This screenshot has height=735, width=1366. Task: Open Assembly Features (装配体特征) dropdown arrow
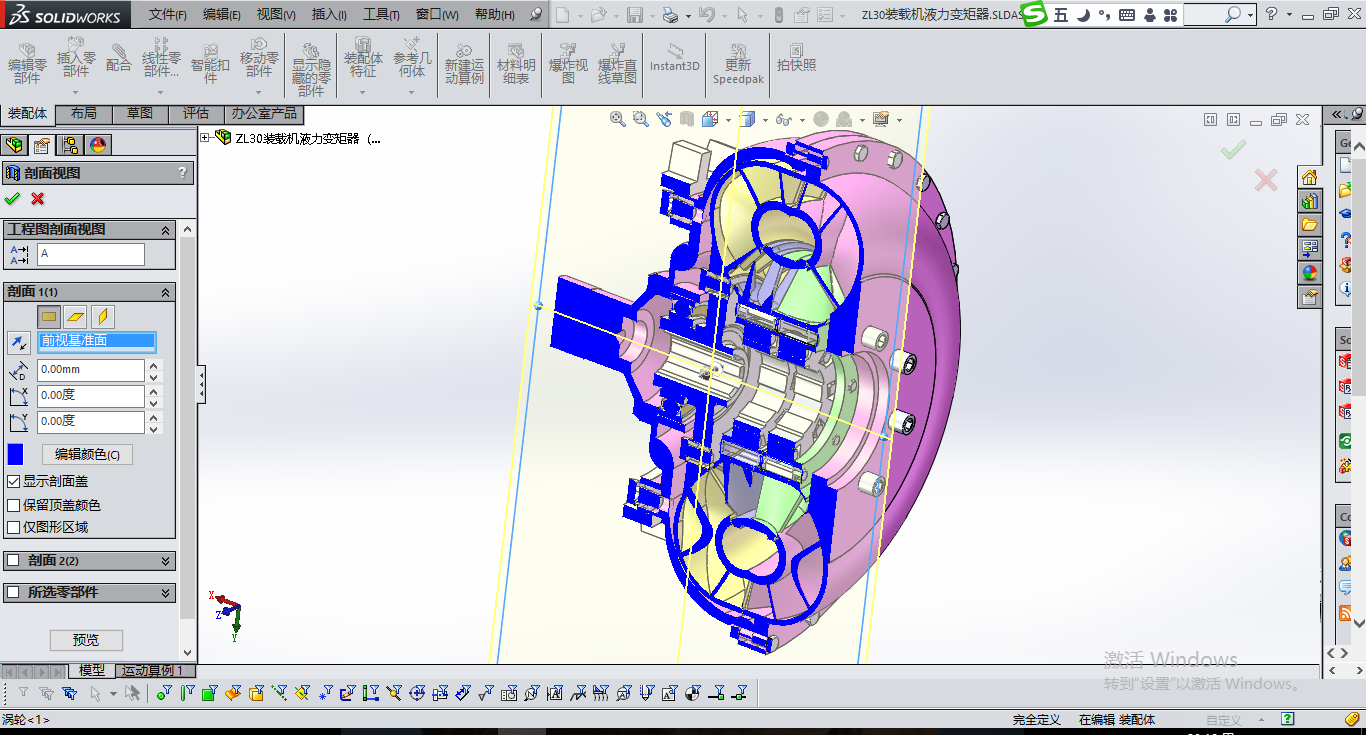363,92
